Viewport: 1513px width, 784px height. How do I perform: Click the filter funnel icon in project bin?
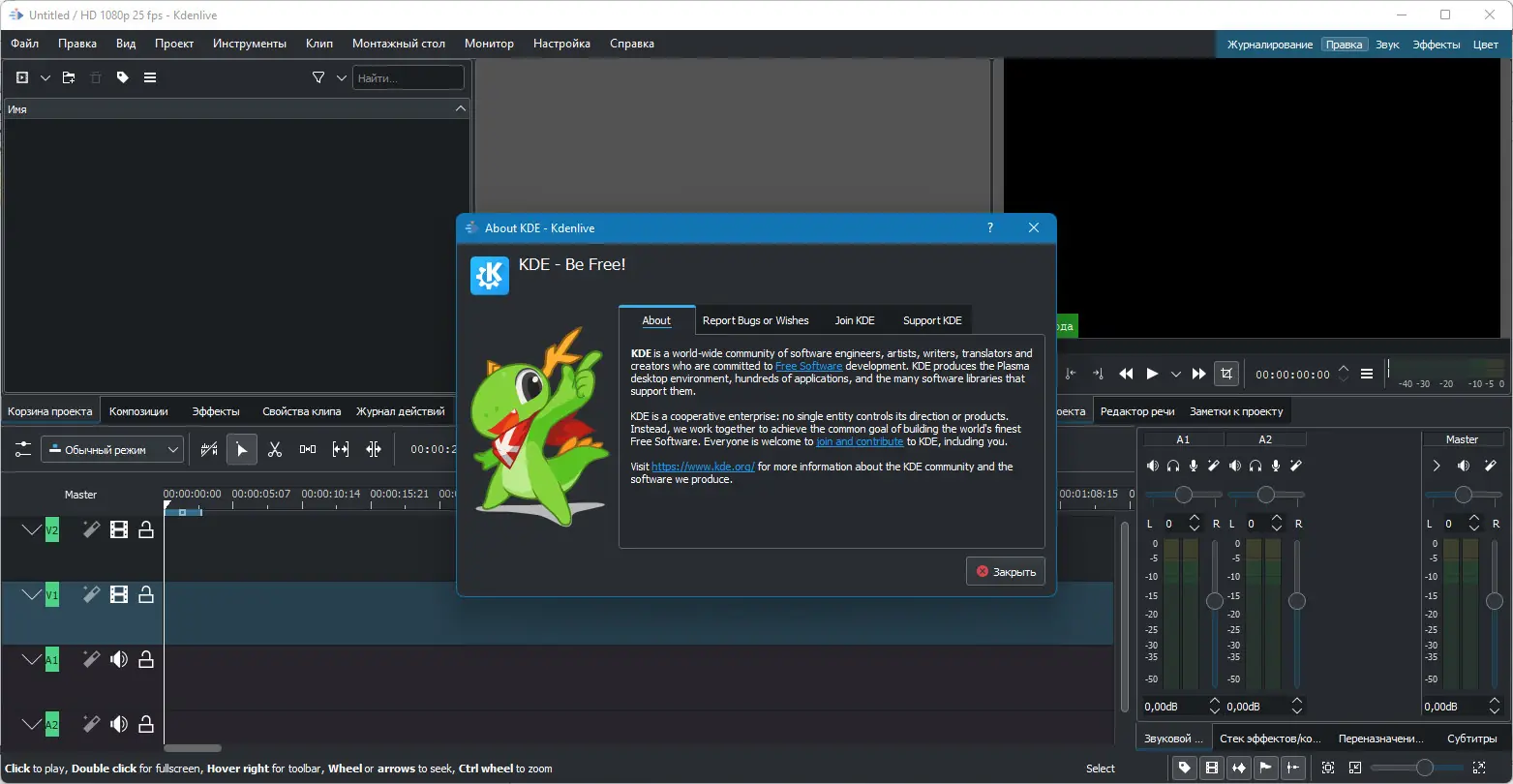click(318, 77)
